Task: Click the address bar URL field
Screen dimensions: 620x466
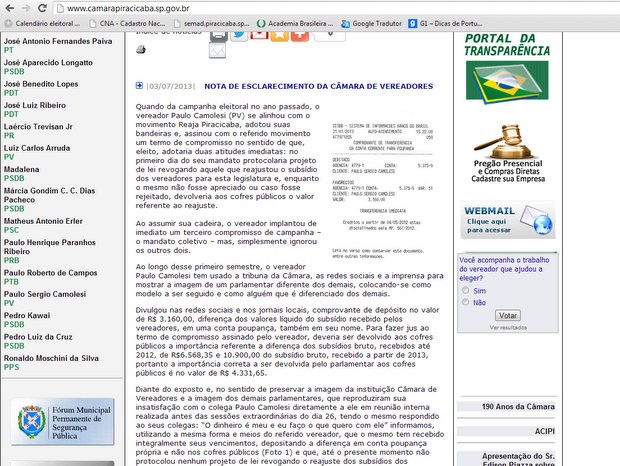Action: pos(300,6)
